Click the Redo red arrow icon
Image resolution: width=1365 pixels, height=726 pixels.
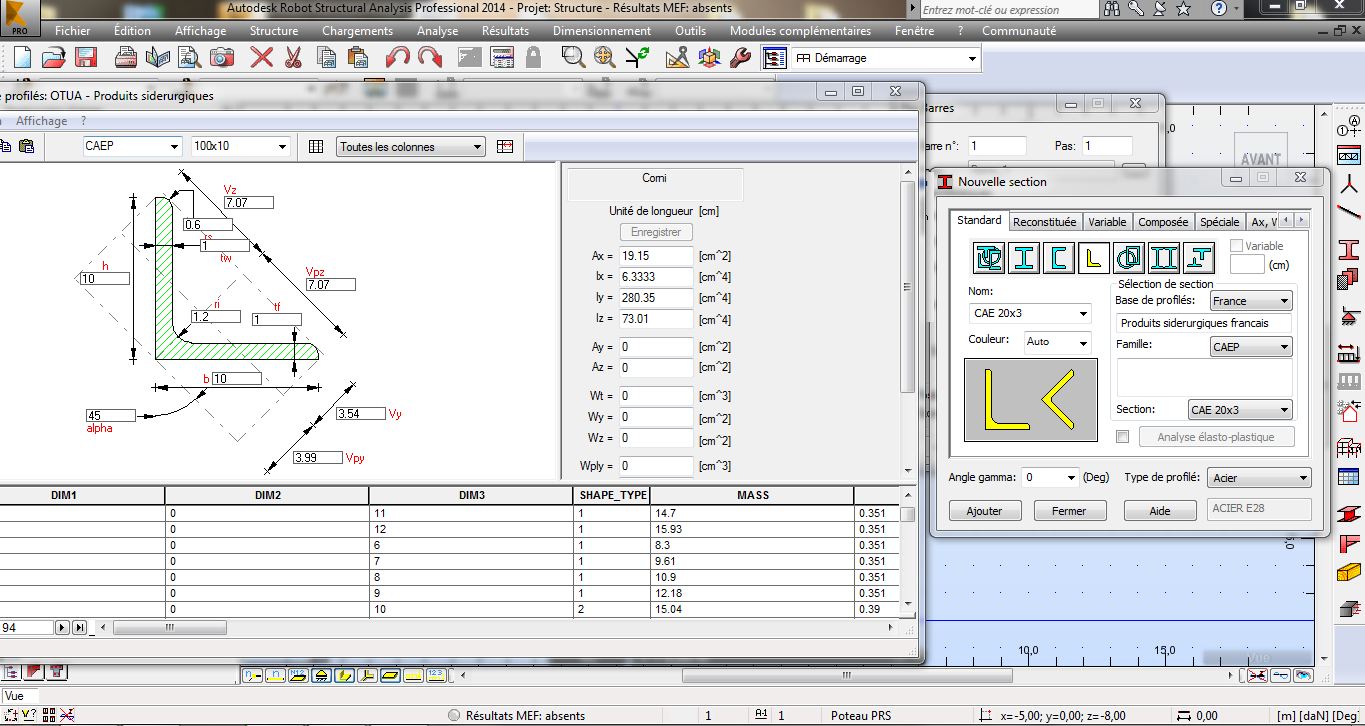[430, 57]
